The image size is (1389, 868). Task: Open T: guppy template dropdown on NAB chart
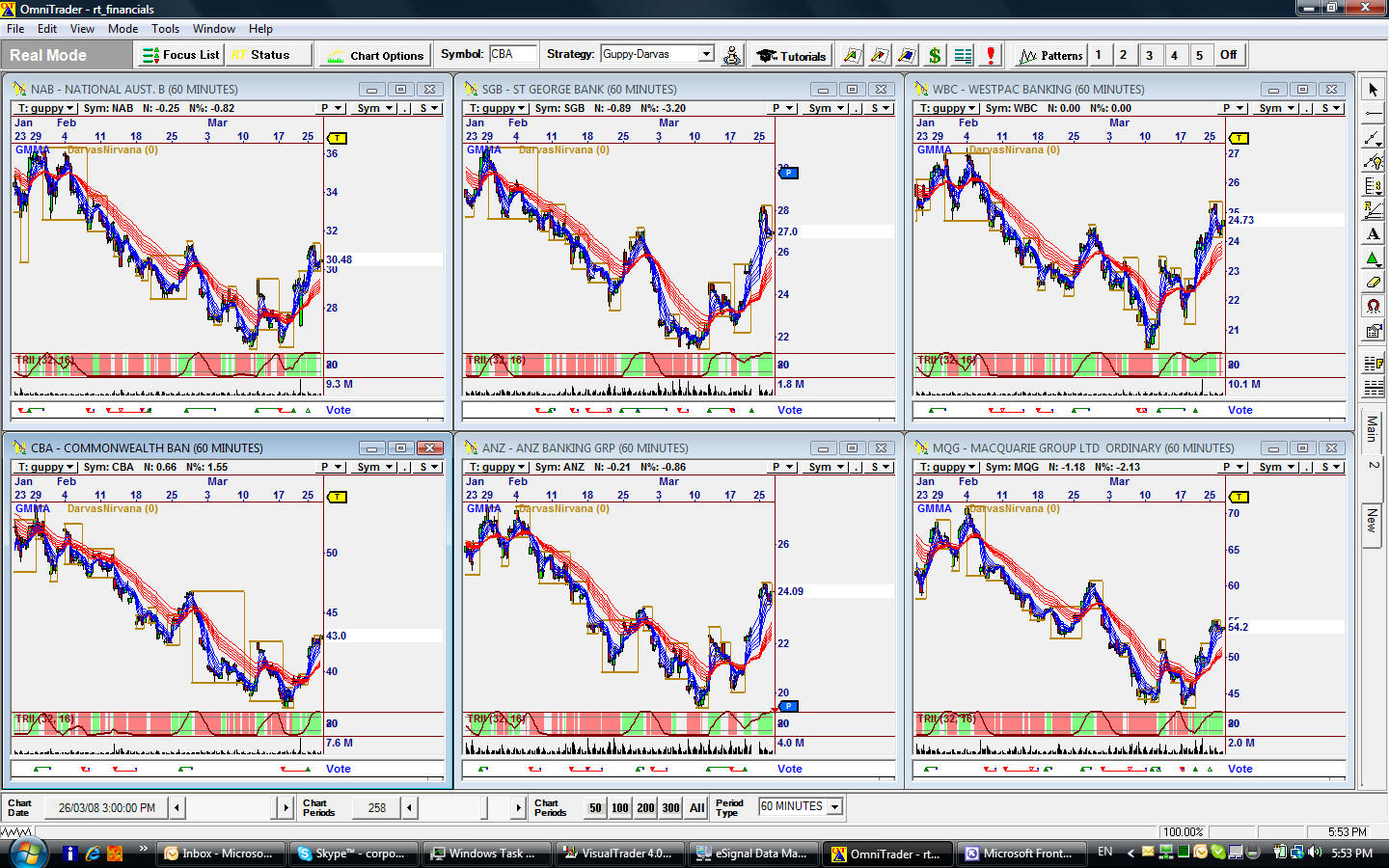point(45,108)
